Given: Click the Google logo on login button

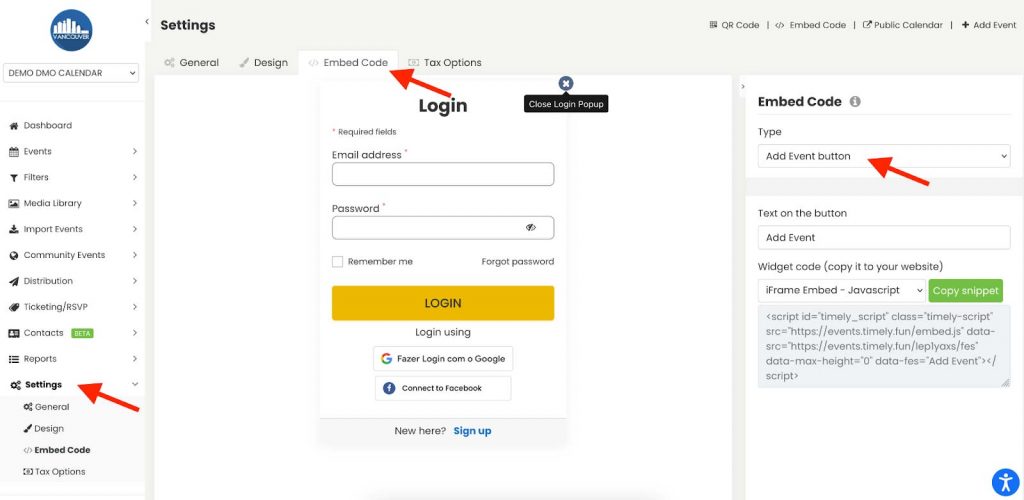Looking at the screenshot, I should [387, 359].
